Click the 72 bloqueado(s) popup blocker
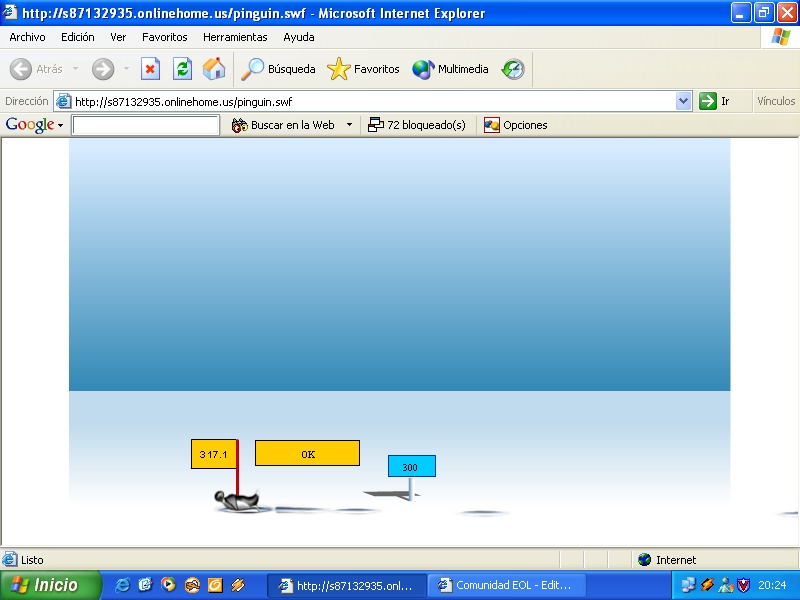 [x=416, y=125]
